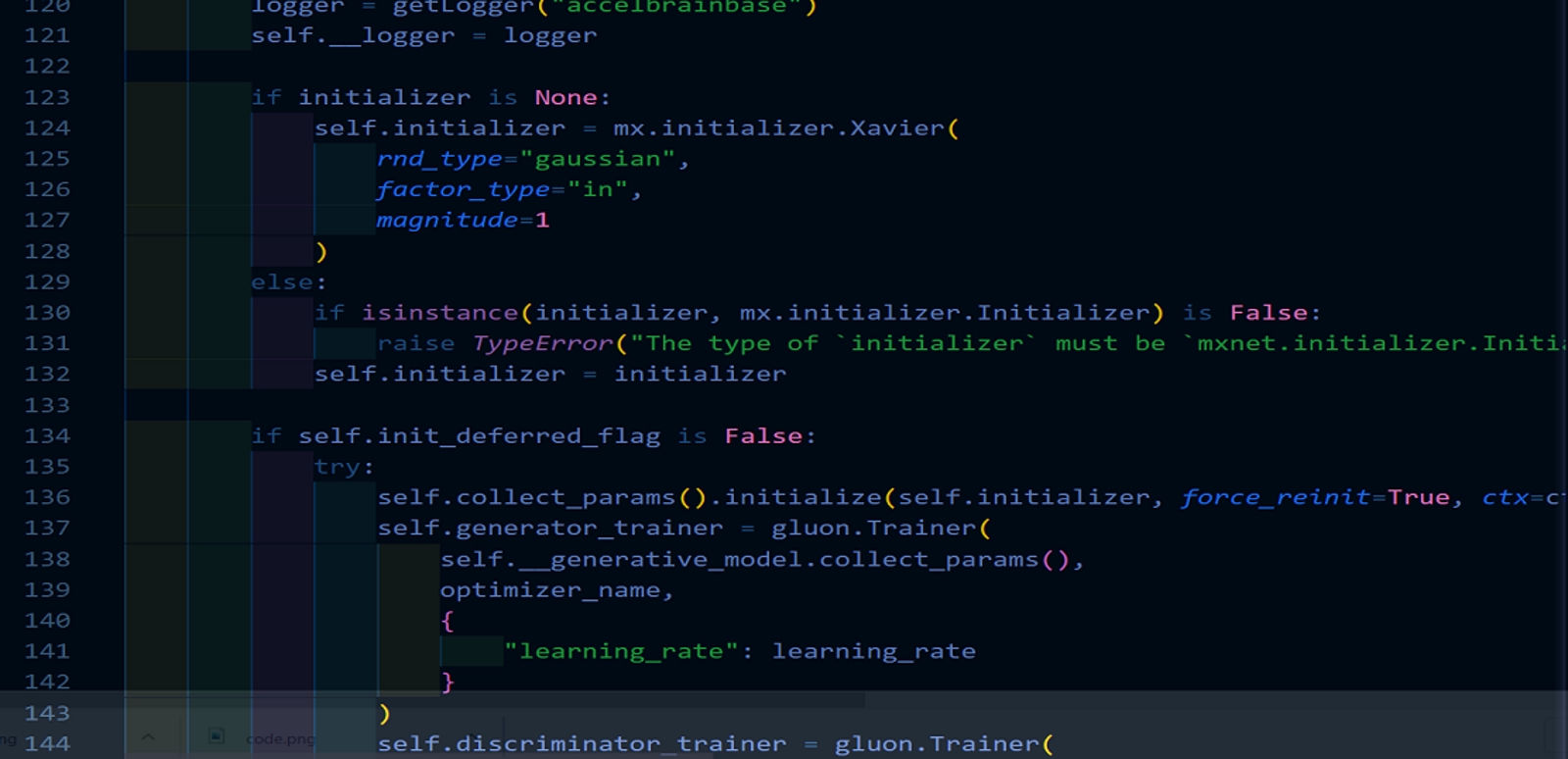Click line number 129 beside else
Viewport: 1568px width, 759px height.
pyautogui.click(x=47, y=281)
